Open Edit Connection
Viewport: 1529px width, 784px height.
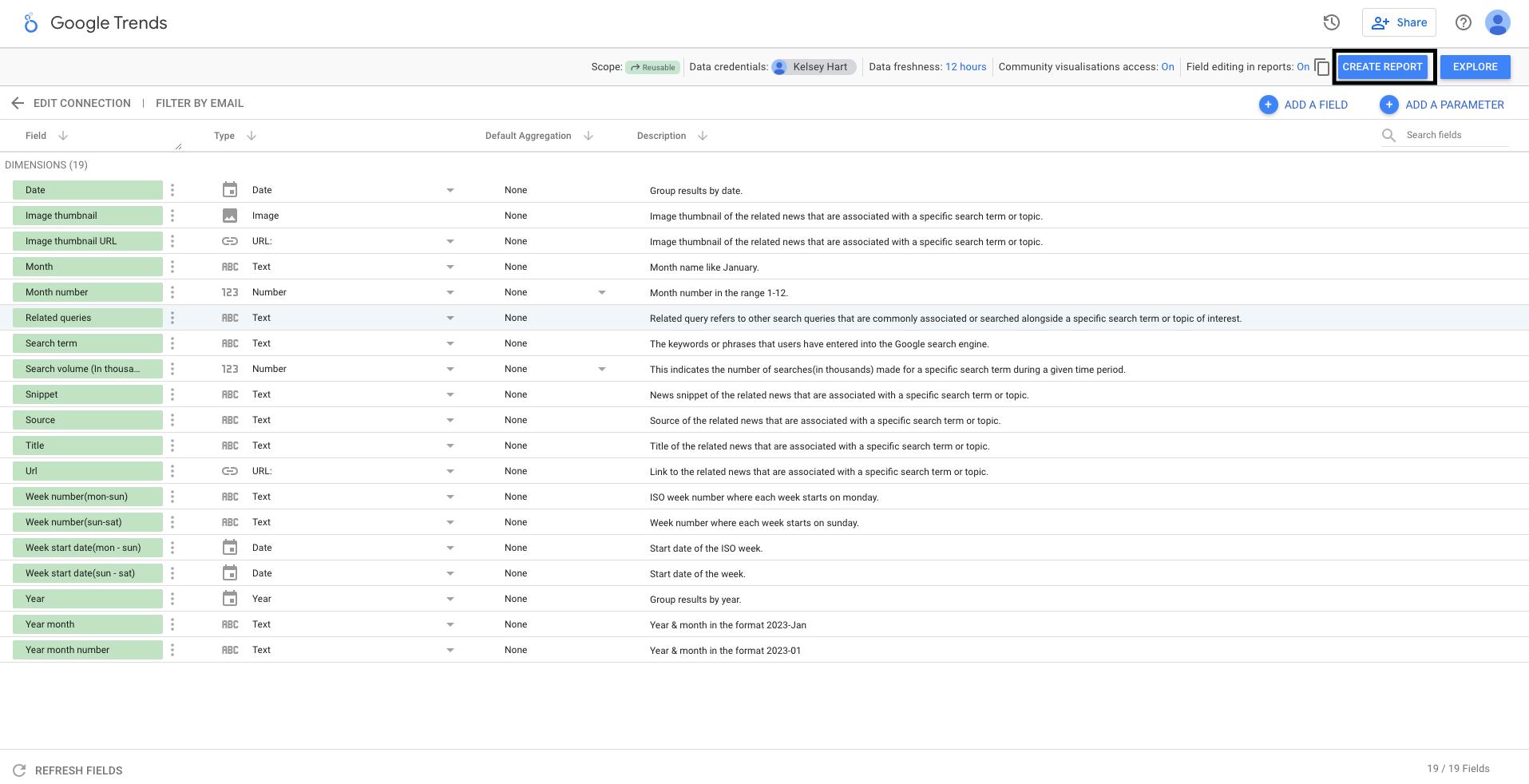coord(82,103)
